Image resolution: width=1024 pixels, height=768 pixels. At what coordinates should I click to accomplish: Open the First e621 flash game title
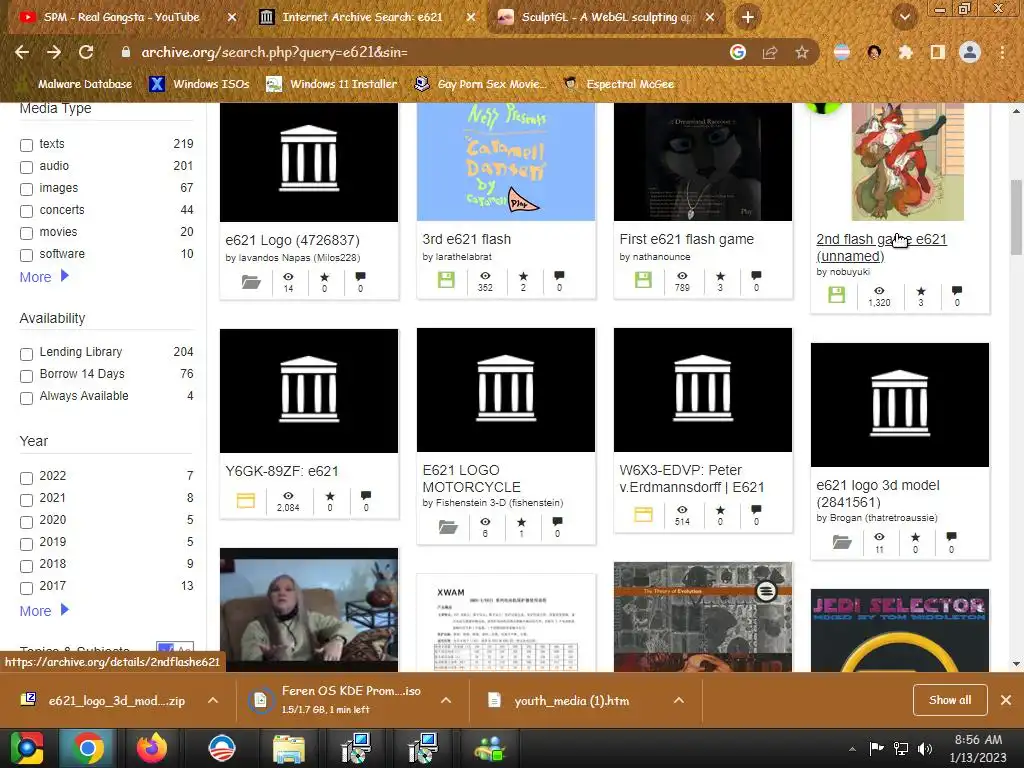click(686, 239)
